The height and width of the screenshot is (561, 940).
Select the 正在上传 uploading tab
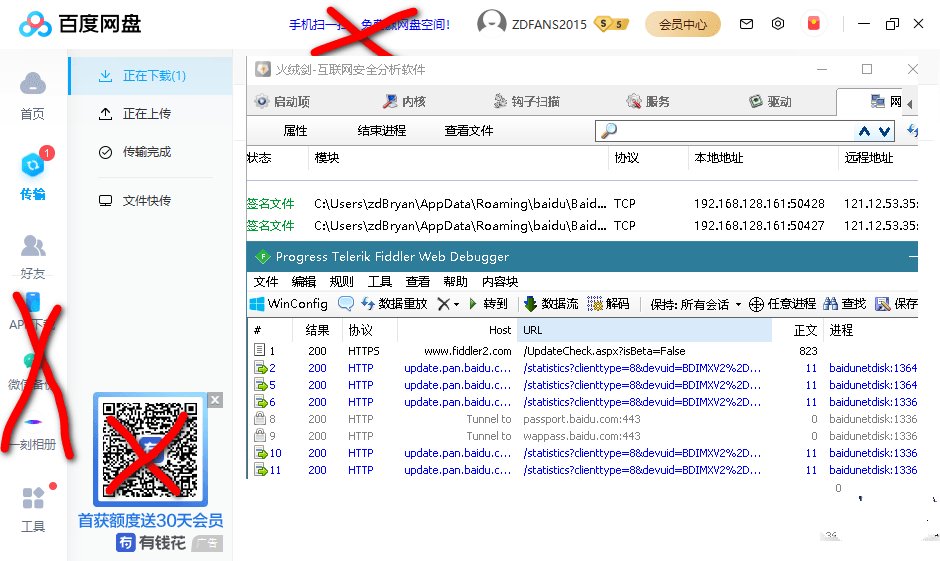(x=146, y=114)
